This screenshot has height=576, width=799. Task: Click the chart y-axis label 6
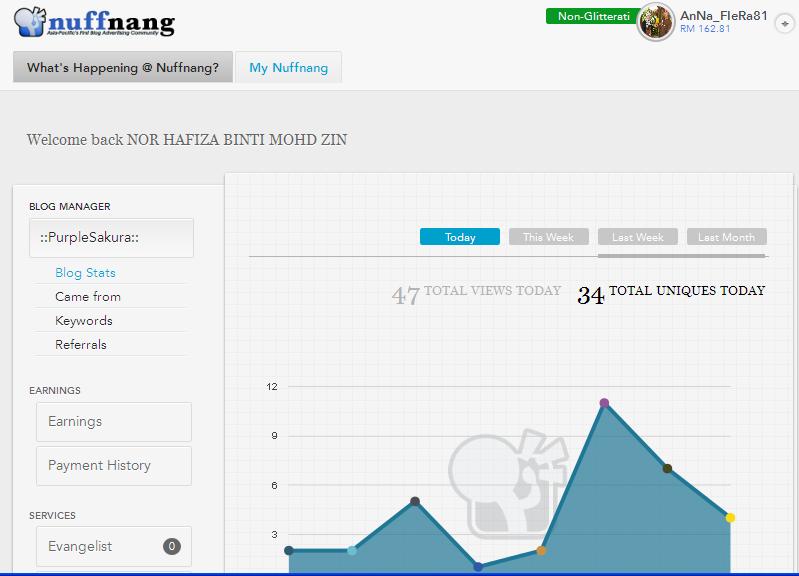tap(275, 485)
